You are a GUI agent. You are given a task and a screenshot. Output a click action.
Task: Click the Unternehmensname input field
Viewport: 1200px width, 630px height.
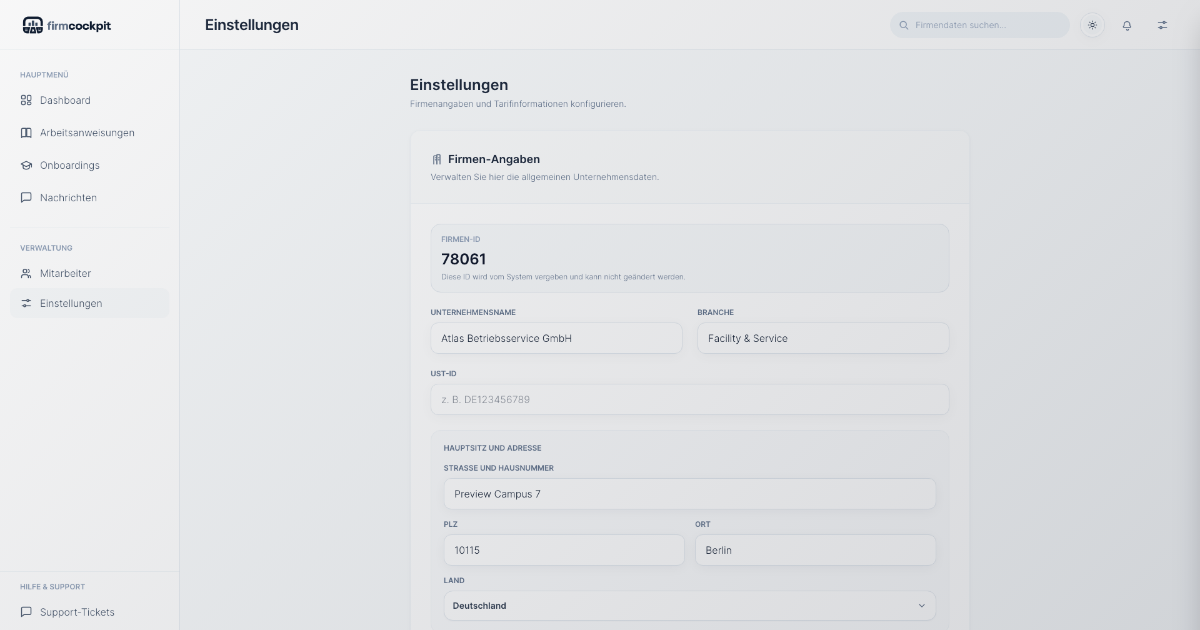[x=556, y=338]
